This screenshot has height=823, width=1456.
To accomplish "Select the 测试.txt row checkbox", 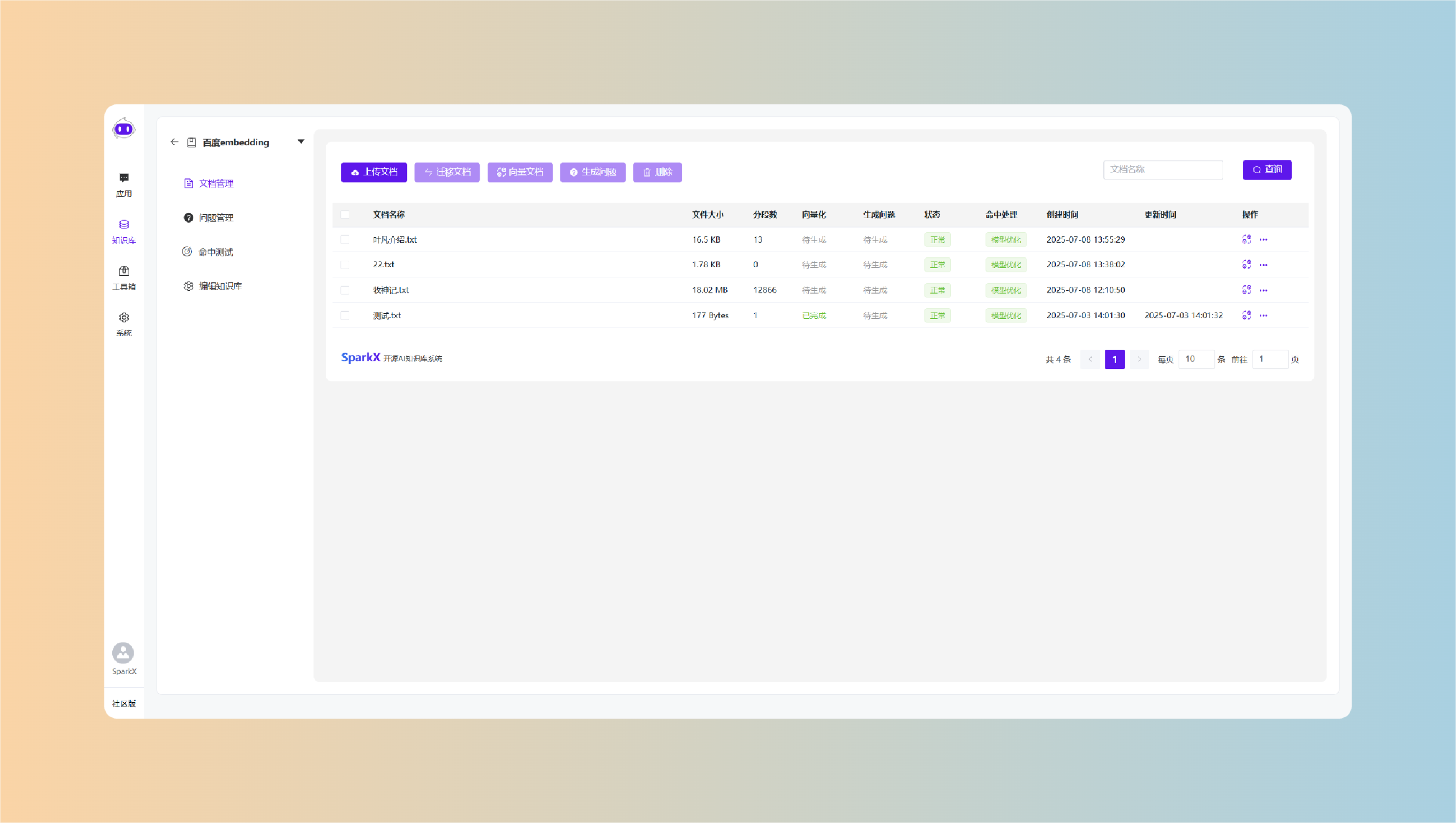I will point(345,315).
